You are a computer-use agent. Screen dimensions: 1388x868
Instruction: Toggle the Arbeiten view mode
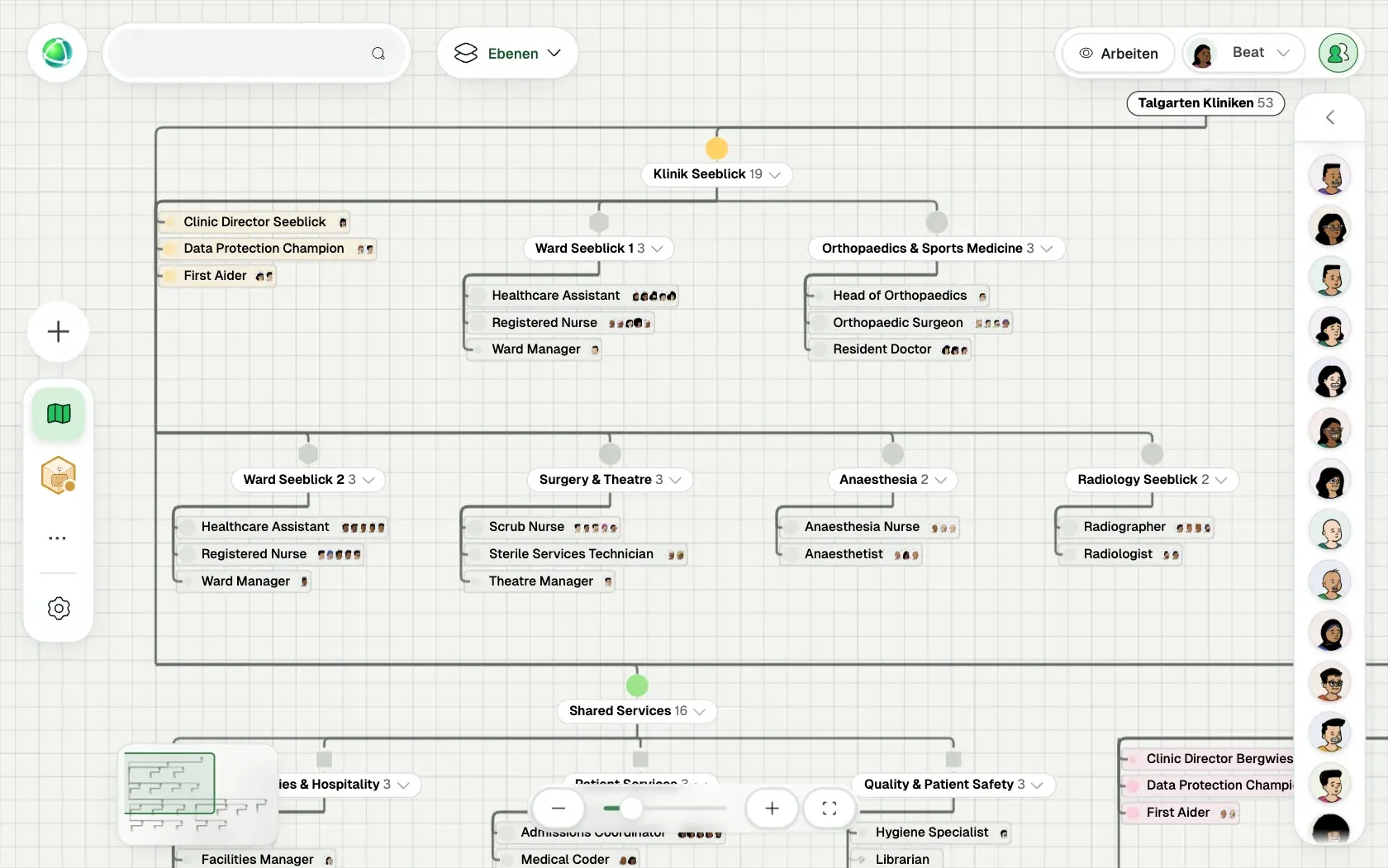click(x=1119, y=54)
